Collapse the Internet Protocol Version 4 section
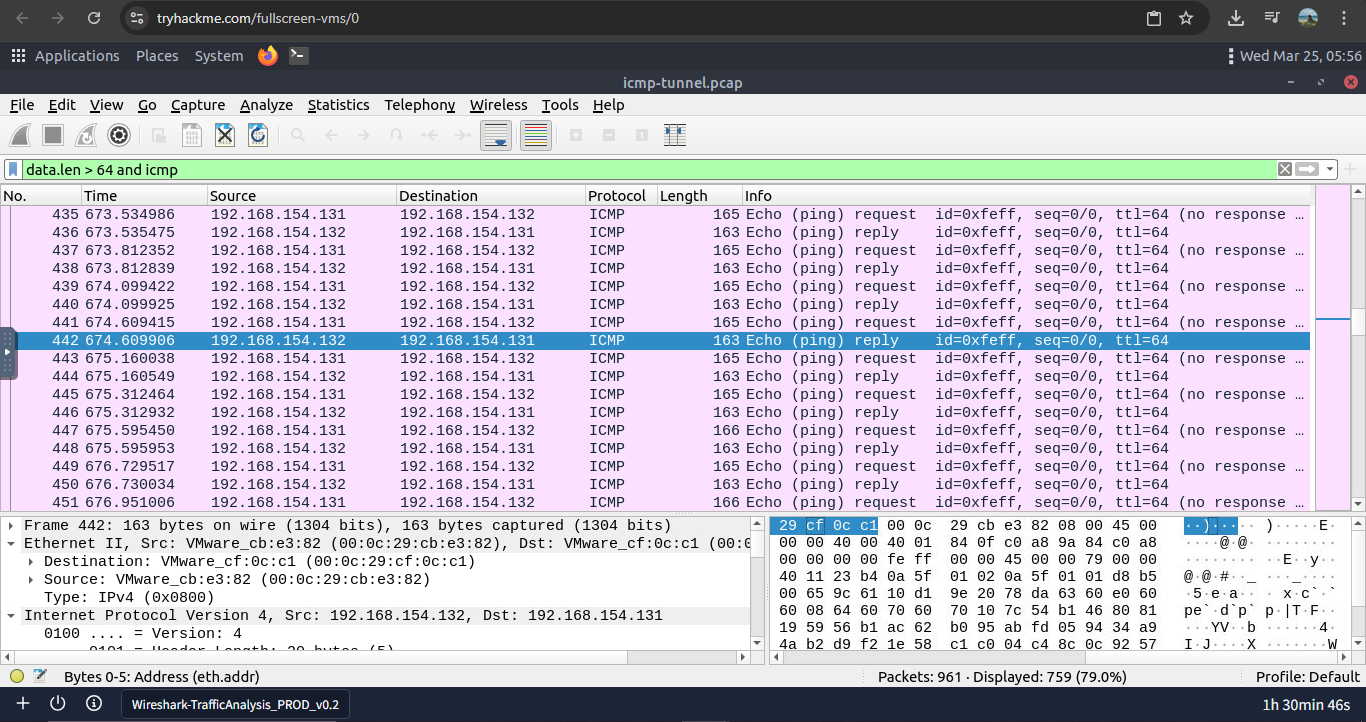The height and width of the screenshot is (722, 1366). 11,615
